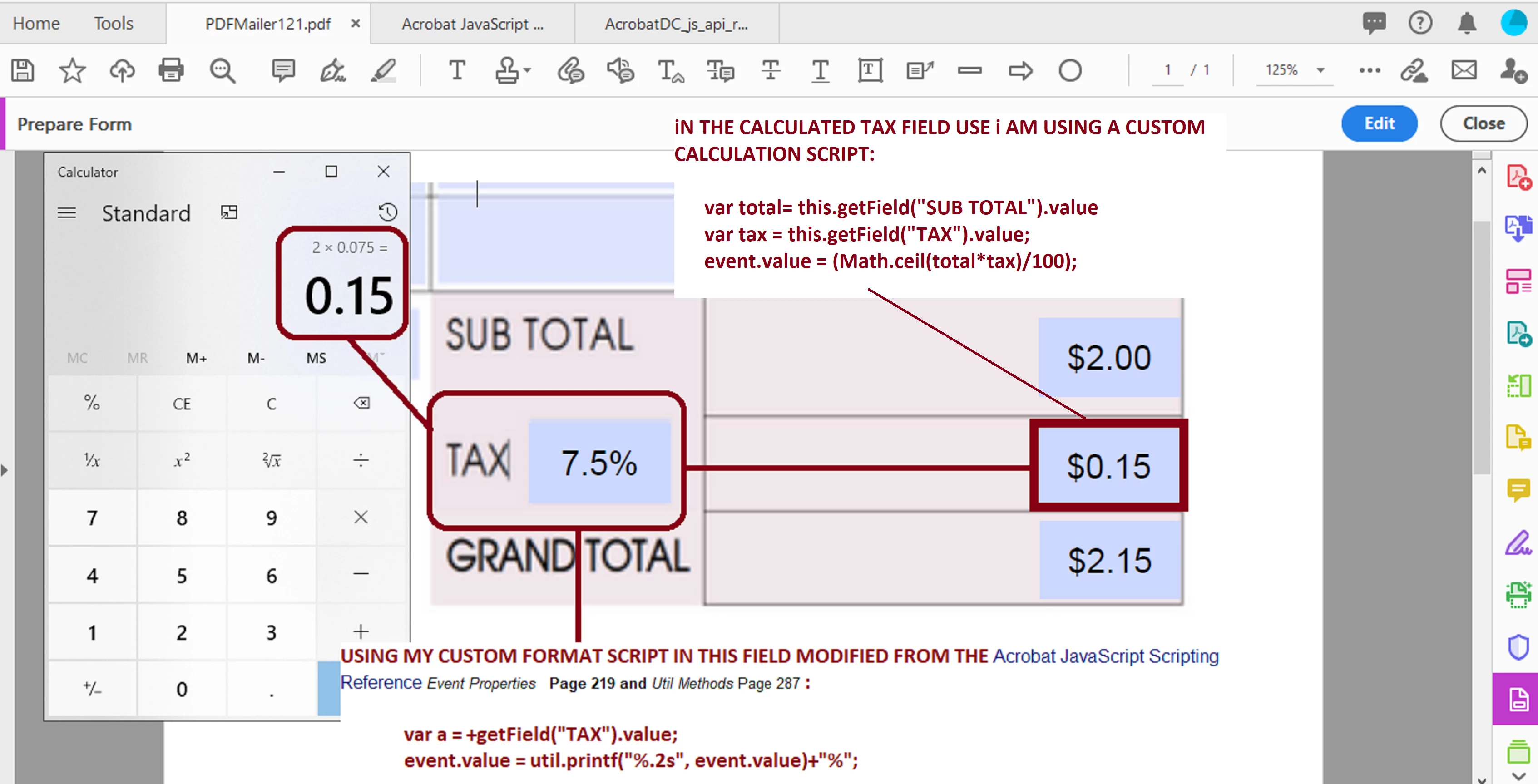Click the blue Edit button
Image resolution: width=1538 pixels, height=784 pixels.
click(x=1379, y=123)
